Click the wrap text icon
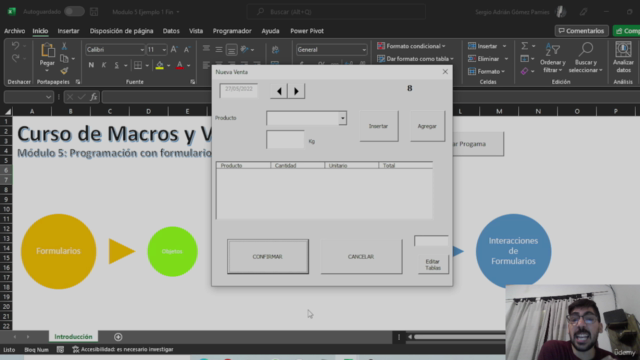640x360 pixels. (276, 49)
